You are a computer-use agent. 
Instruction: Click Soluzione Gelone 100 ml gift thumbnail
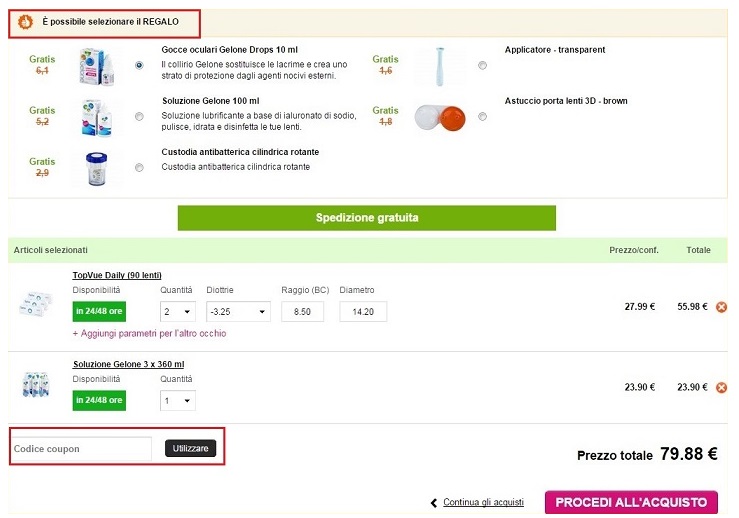click(x=96, y=117)
